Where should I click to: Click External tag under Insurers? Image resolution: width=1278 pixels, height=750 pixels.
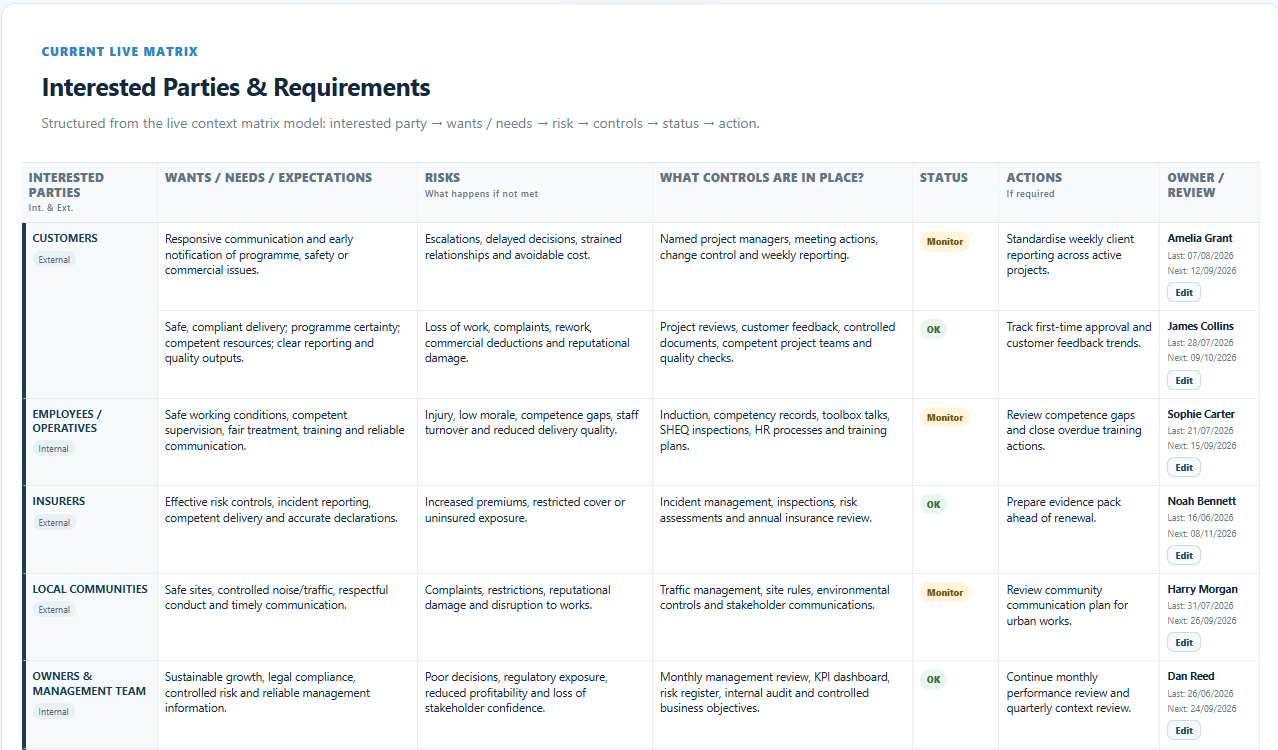pos(54,523)
